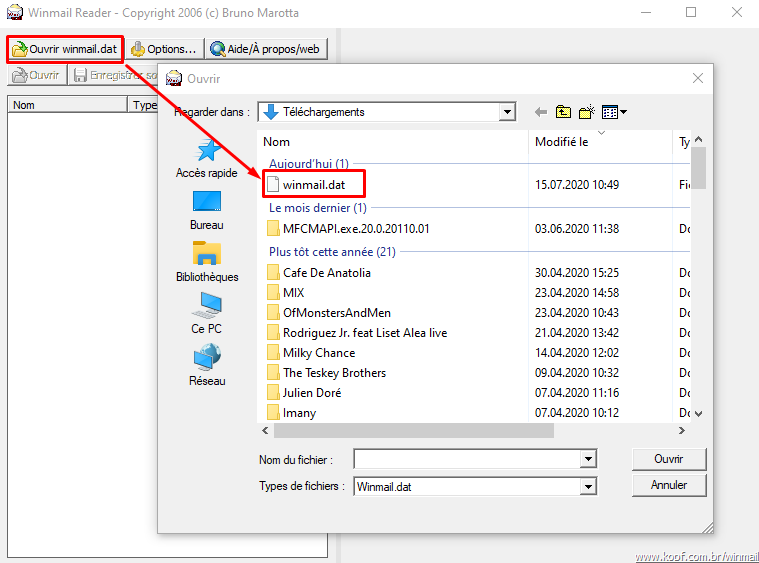The width and height of the screenshot is (759, 563).
Task: Click the horizontal scrollbar in file list
Action: [413, 430]
